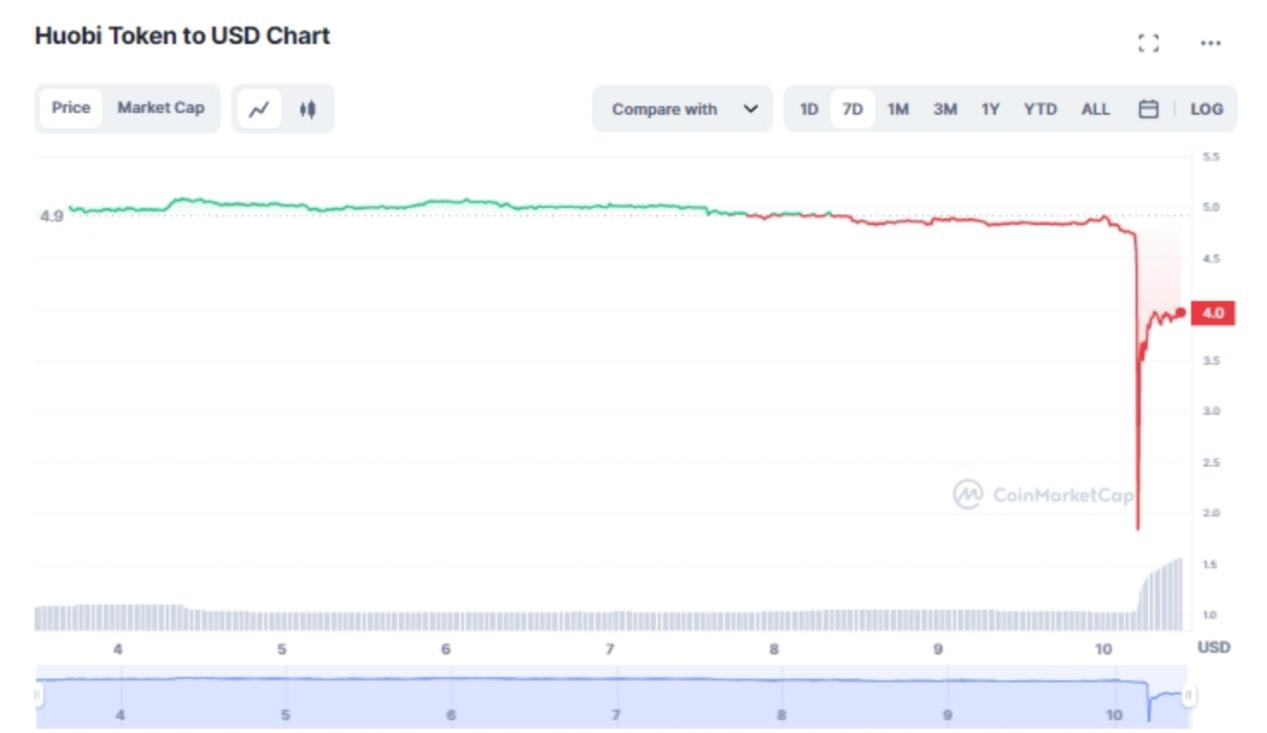Image resolution: width=1267 pixels, height=733 pixels.
Task: Select the YTD time range
Action: click(1040, 109)
